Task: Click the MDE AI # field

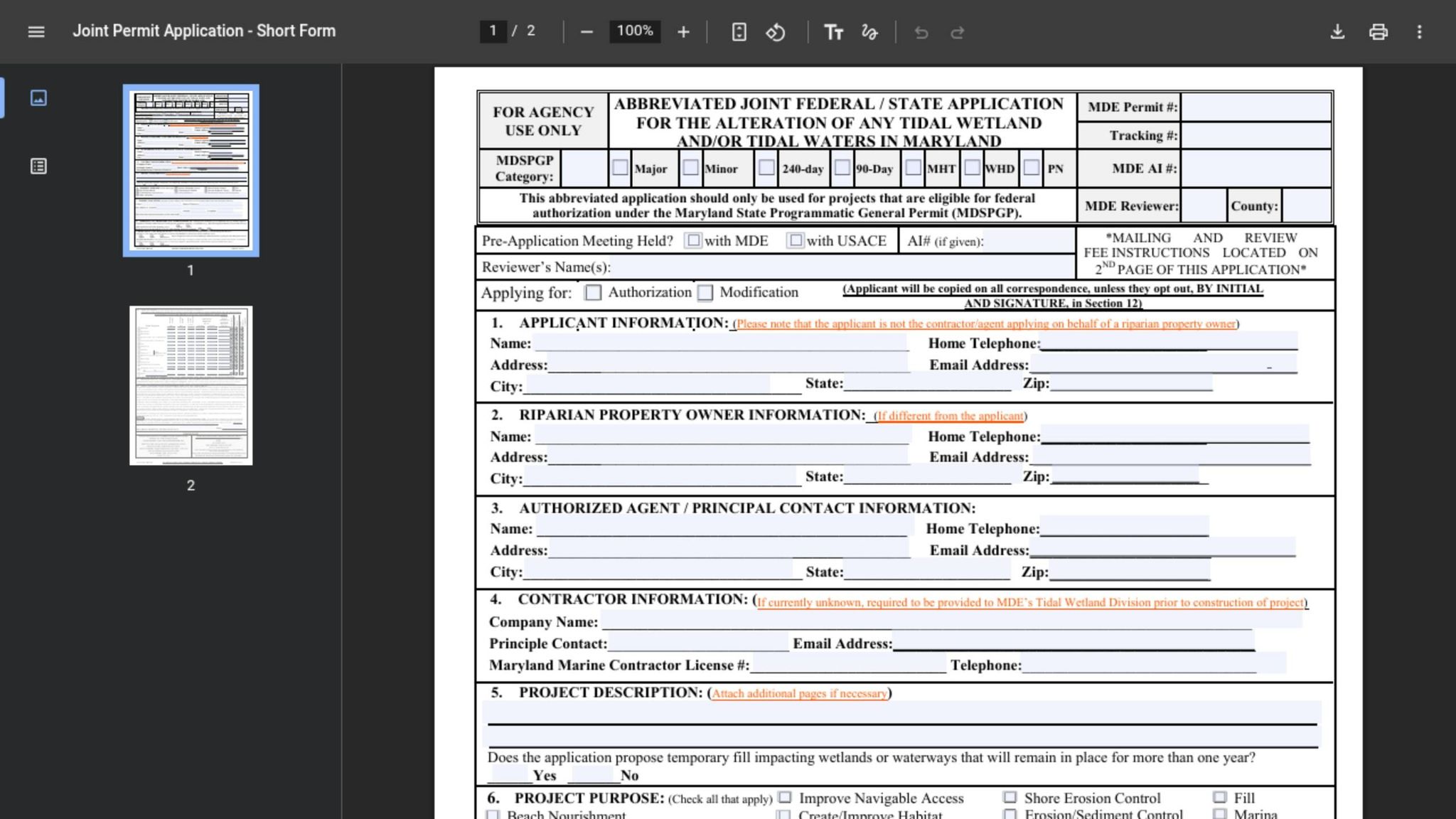Action: [1256, 168]
